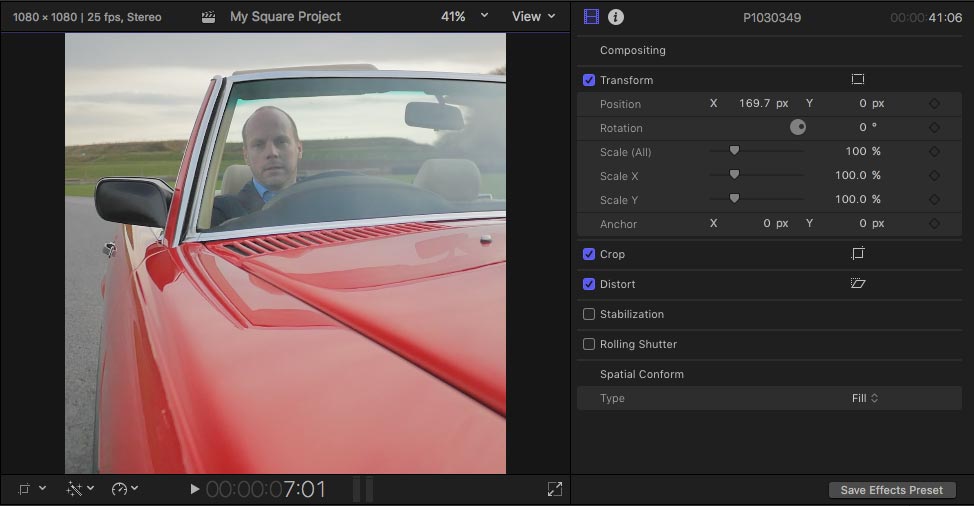Open the magic wand enhancements dropdown arrow
This screenshot has width=974, height=506.
coord(91,489)
